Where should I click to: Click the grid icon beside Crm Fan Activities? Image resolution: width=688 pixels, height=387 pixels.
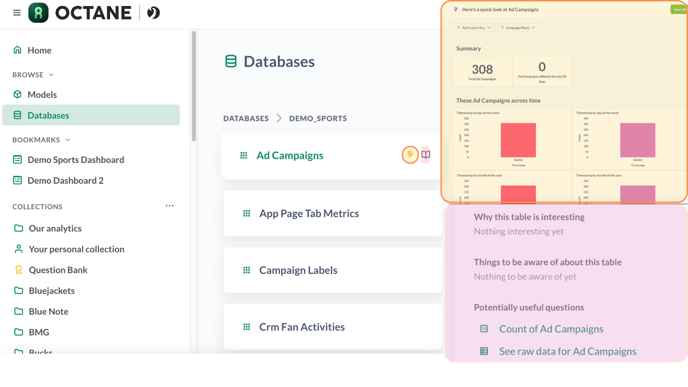[247, 327]
